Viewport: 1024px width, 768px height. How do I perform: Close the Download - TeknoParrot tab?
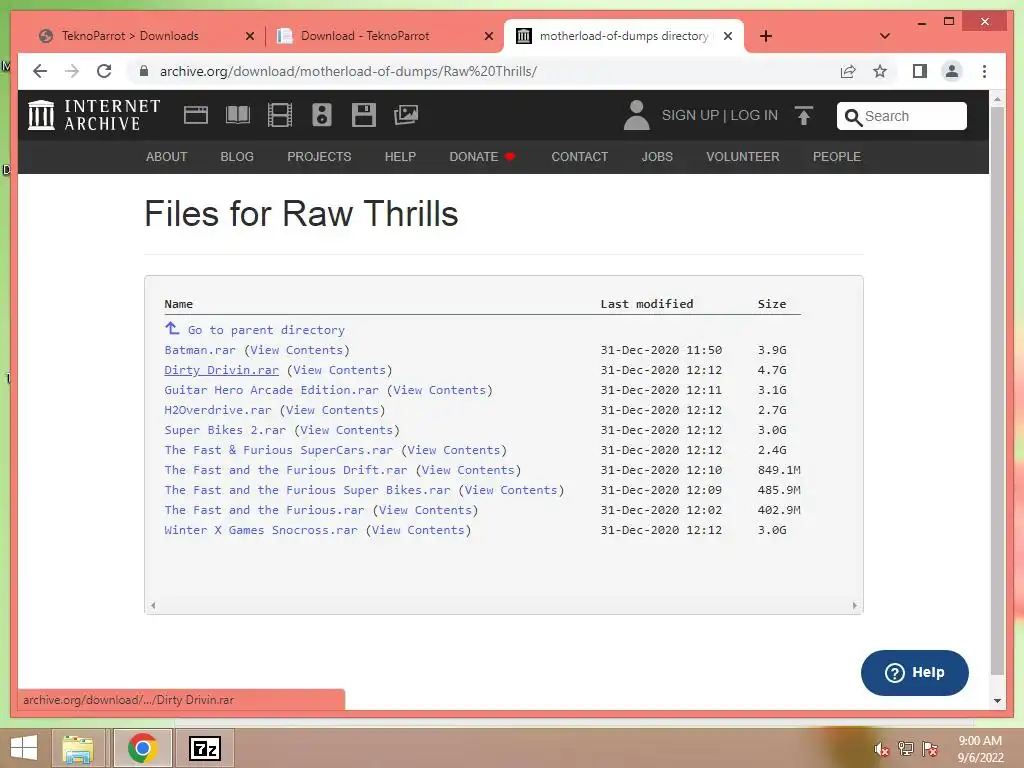488,36
